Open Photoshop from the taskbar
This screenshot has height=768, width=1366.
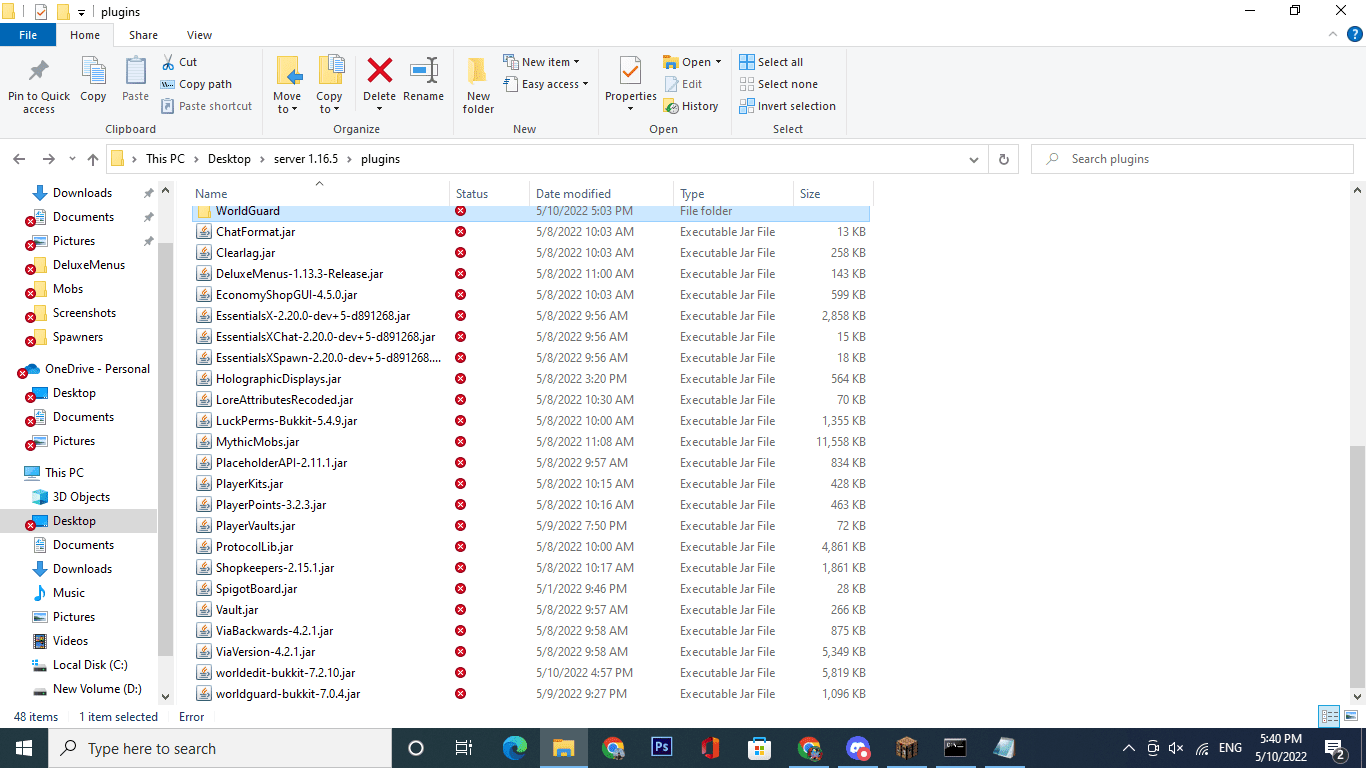tap(661, 748)
